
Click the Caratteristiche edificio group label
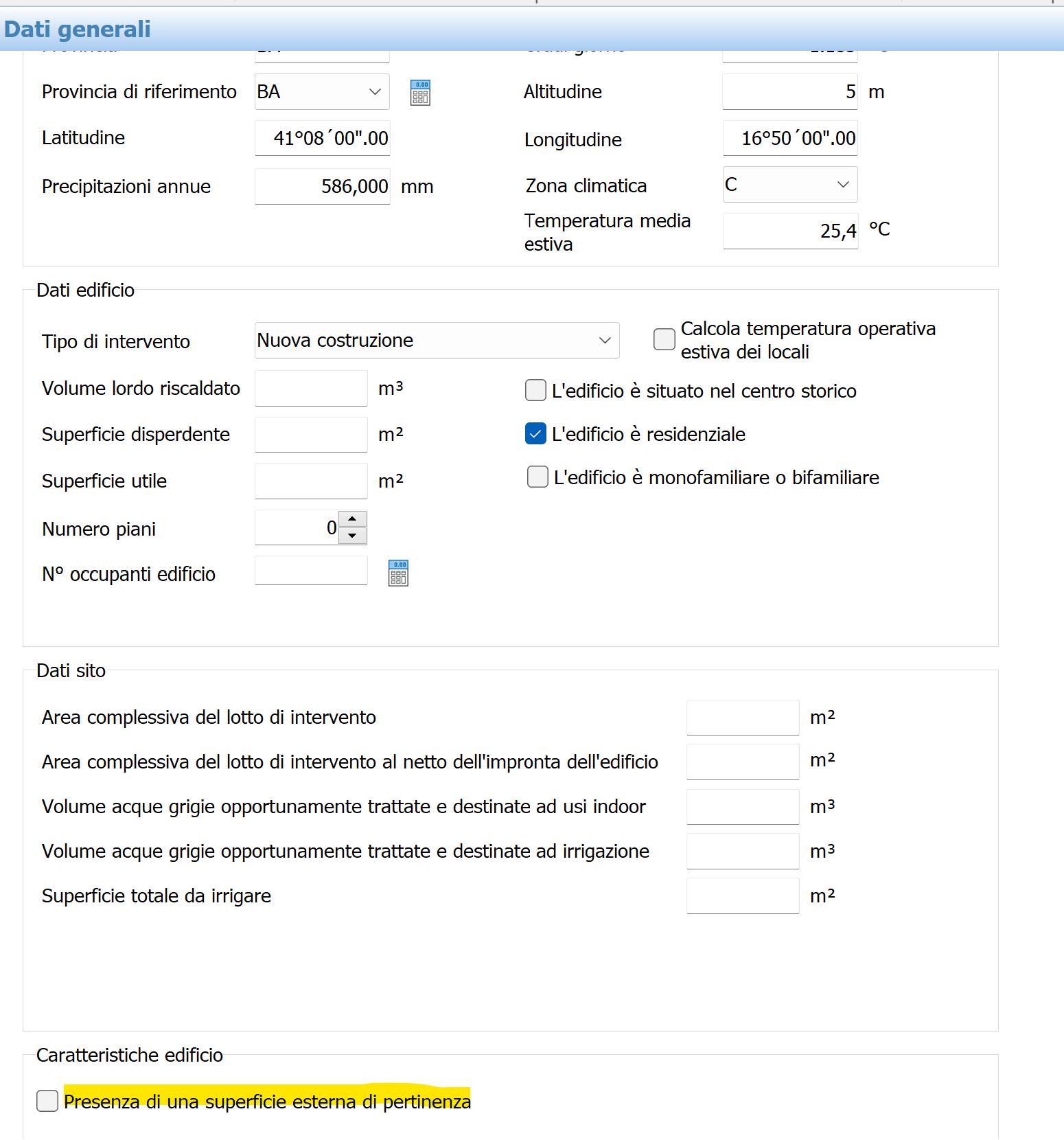click(x=130, y=1055)
